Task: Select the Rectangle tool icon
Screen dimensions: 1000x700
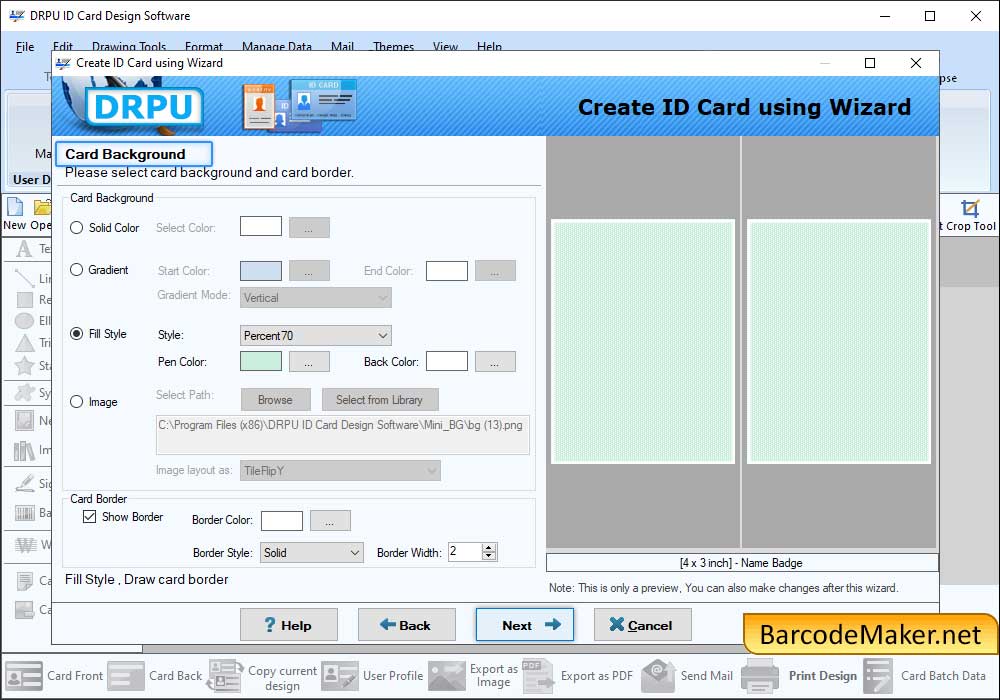Action: click(24, 299)
